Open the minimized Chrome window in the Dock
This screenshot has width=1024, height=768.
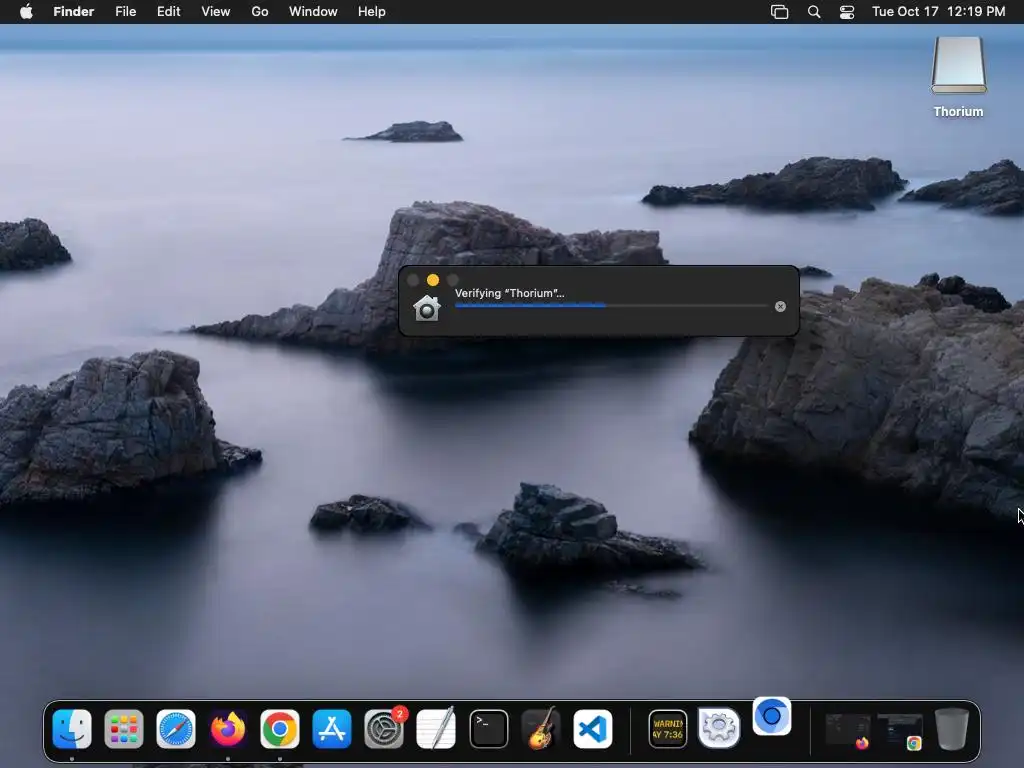[x=900, y=731]
